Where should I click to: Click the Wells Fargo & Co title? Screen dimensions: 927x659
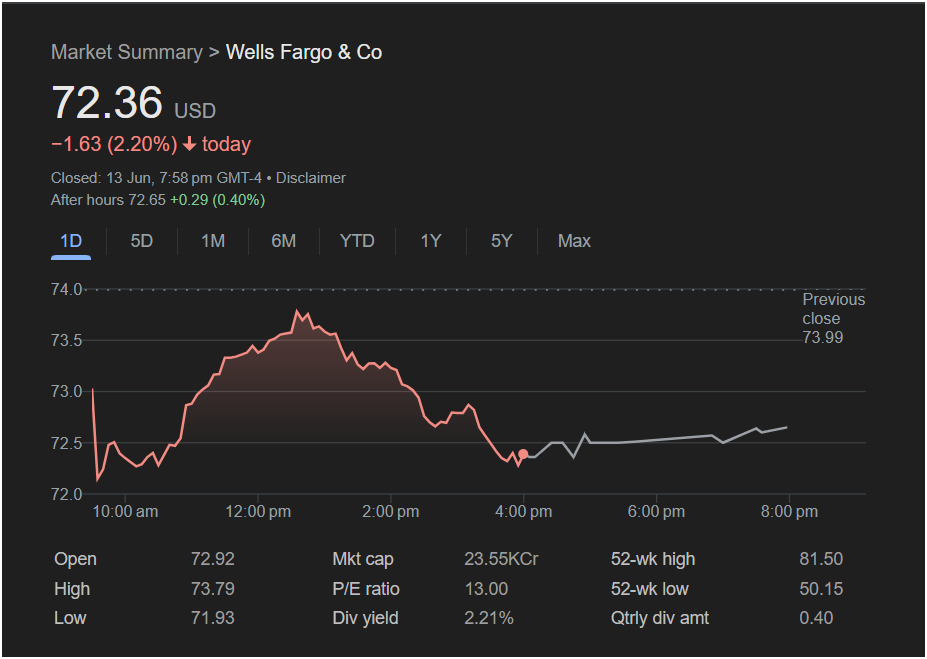click(304, 52)
